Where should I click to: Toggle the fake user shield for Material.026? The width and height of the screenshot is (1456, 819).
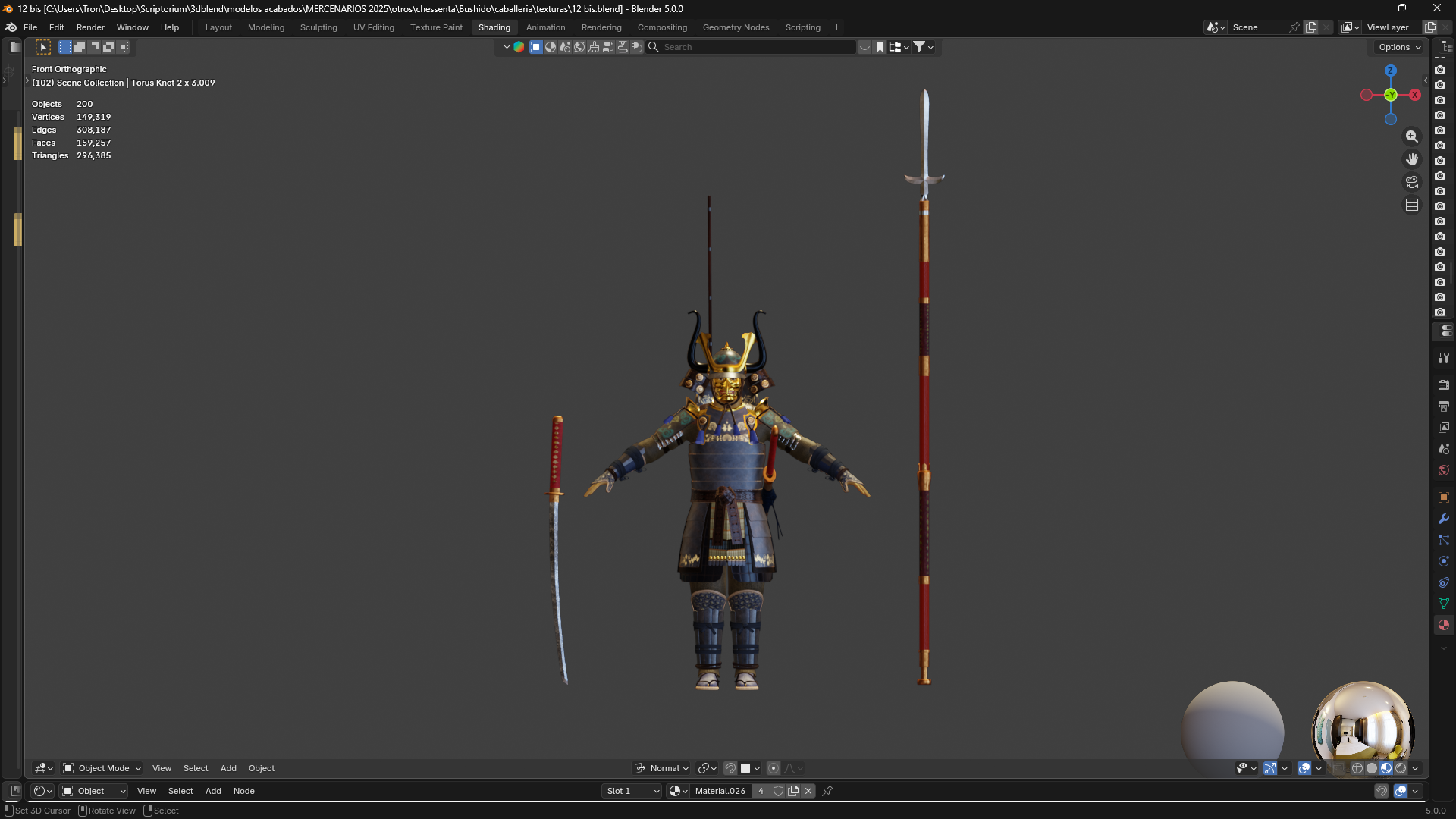(778, 791)
